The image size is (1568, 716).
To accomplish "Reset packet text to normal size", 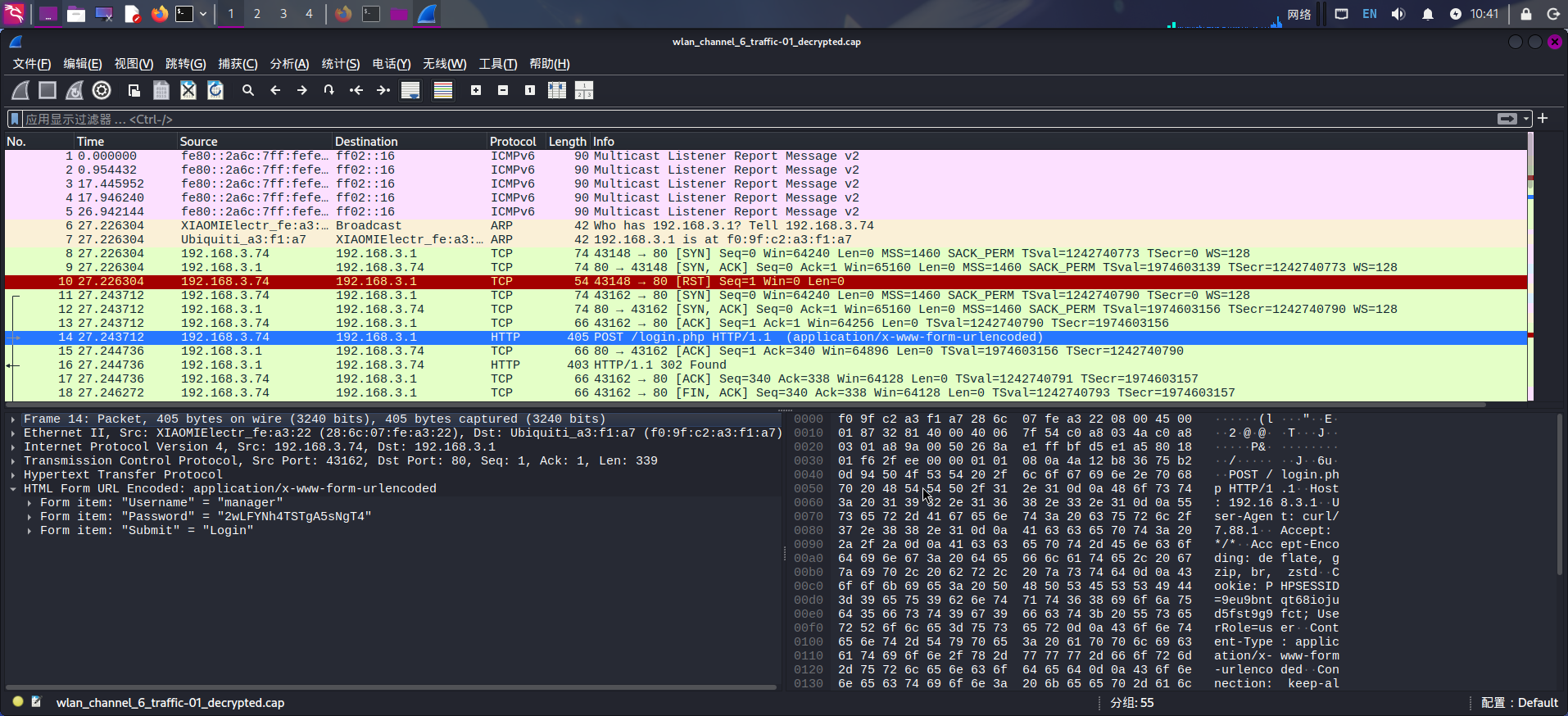I will (530, 90).
